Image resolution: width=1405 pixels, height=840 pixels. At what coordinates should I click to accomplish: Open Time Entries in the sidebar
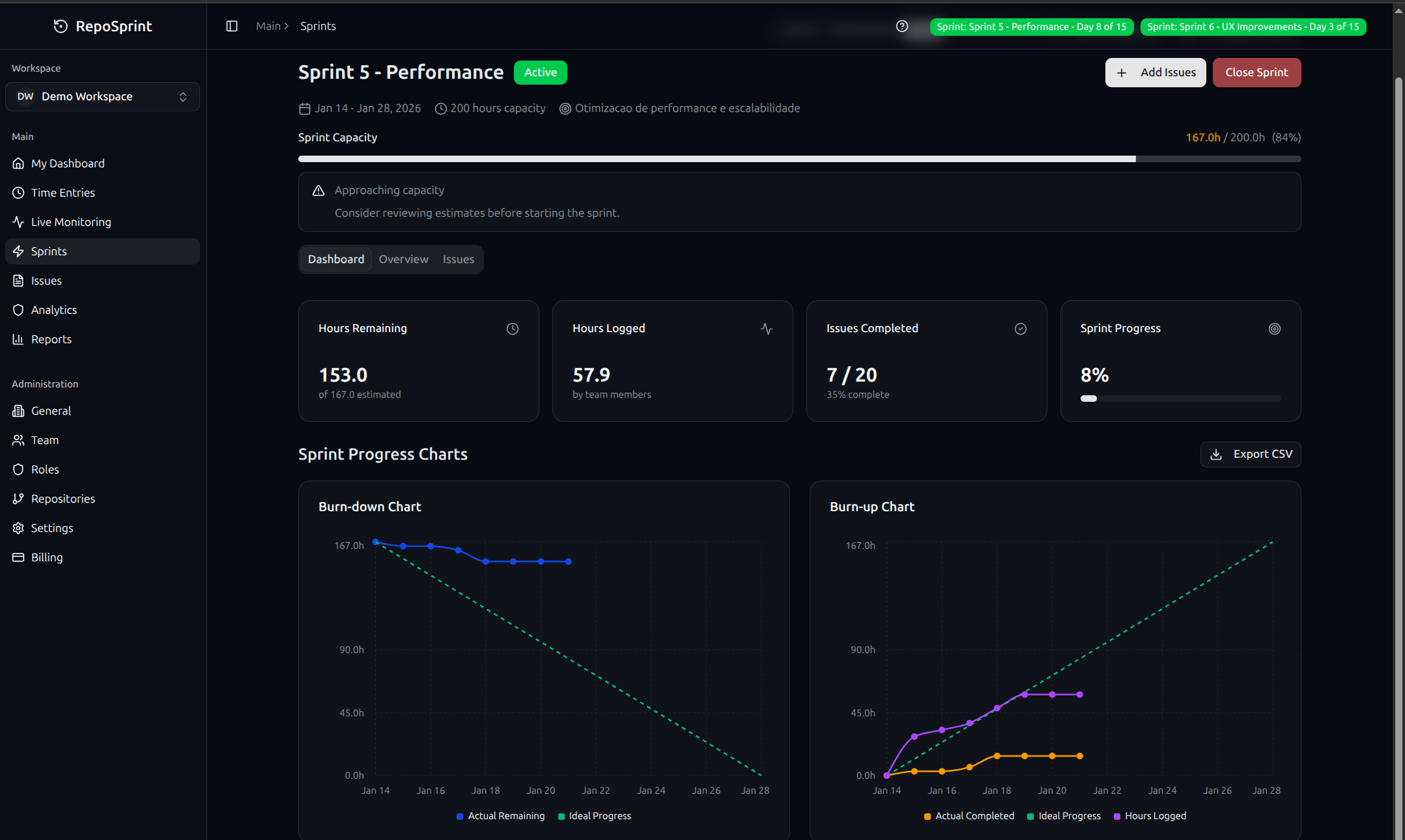pyautogui.click(x=63, y=193)
